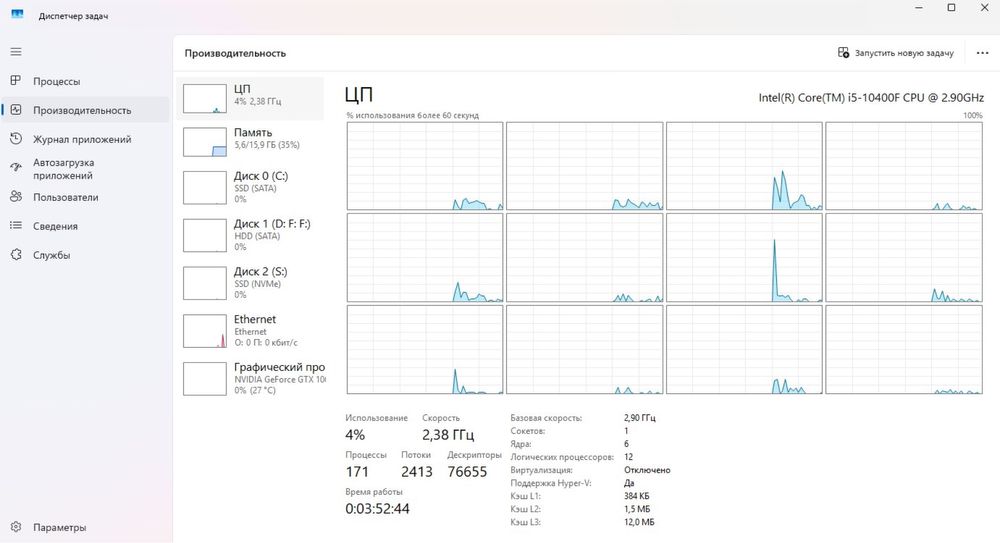
Task: Click the Пользователи users icon
Action: (x=16, y=197)
